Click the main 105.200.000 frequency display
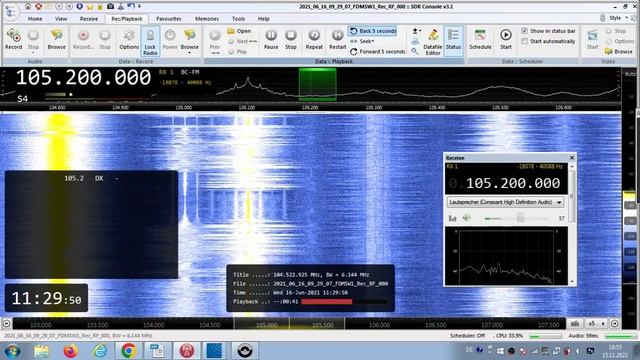Viewport: 640px width, 360px height. tap(83, 78)
